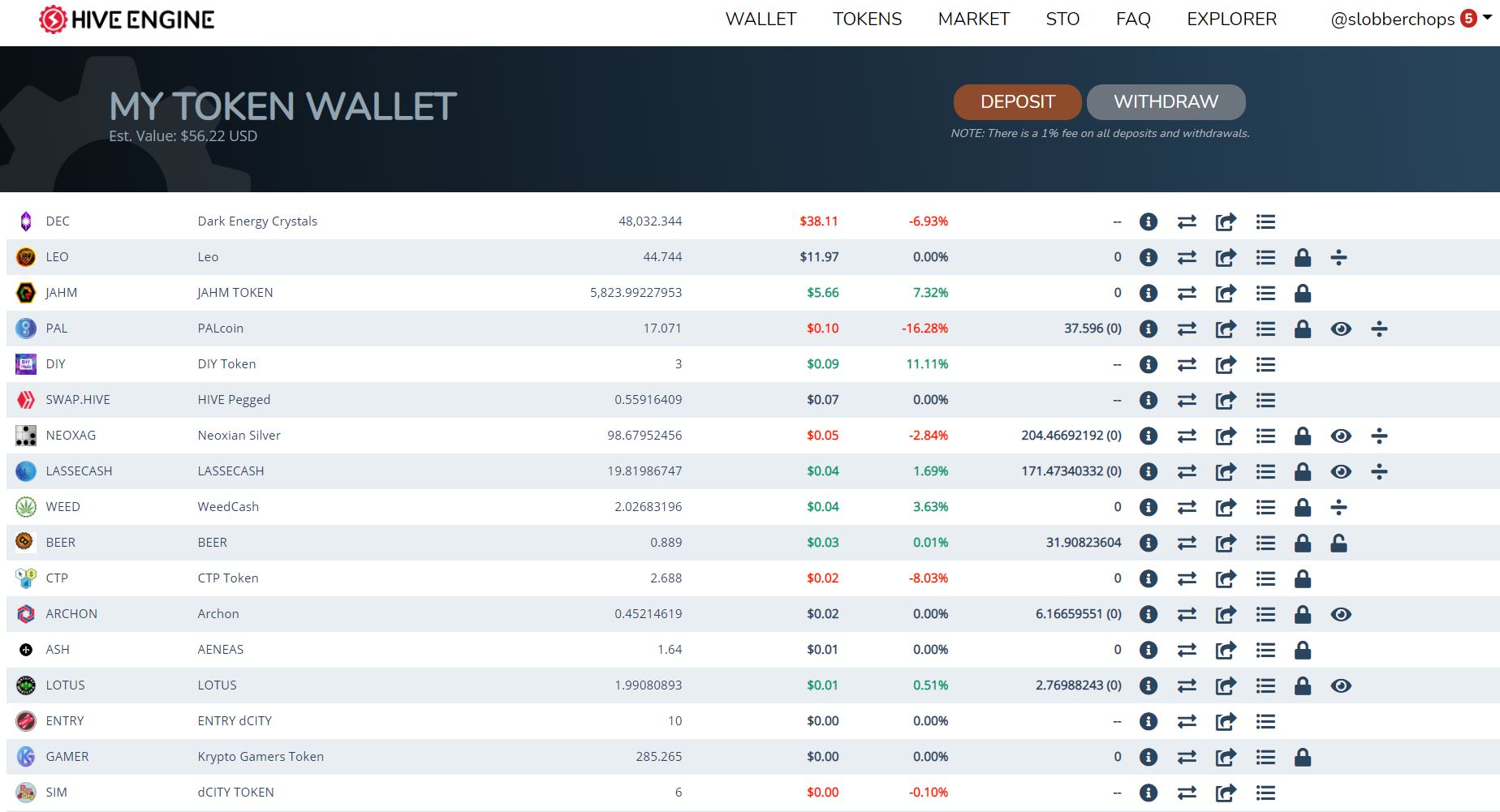Click Dark Energy Crystals name
1500x812 pixels.
click(257, 221)
